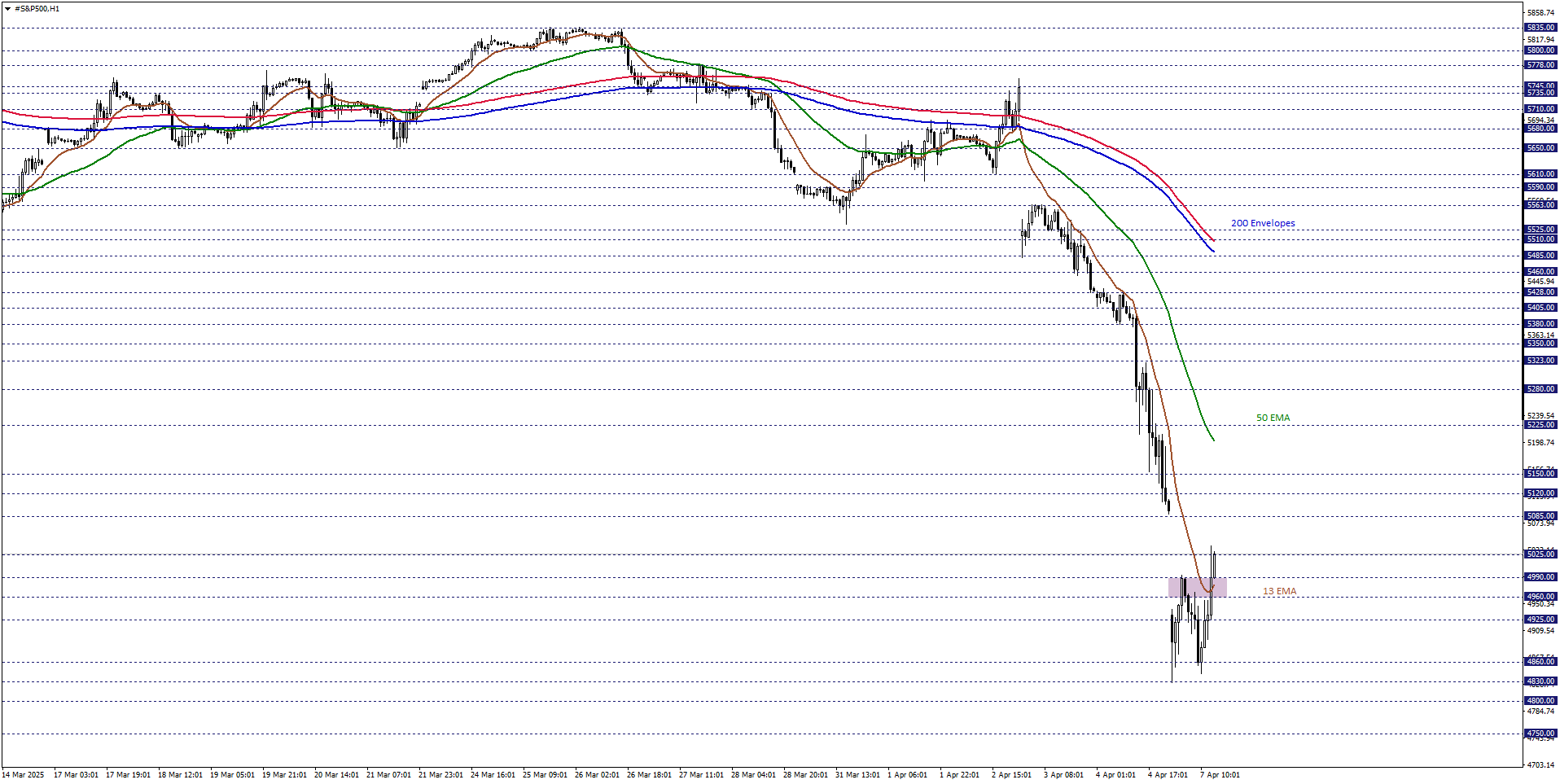Click the 2 Apr 15:01 time label
This screenshot has width=1560, height=784.
click(1011, 775)
